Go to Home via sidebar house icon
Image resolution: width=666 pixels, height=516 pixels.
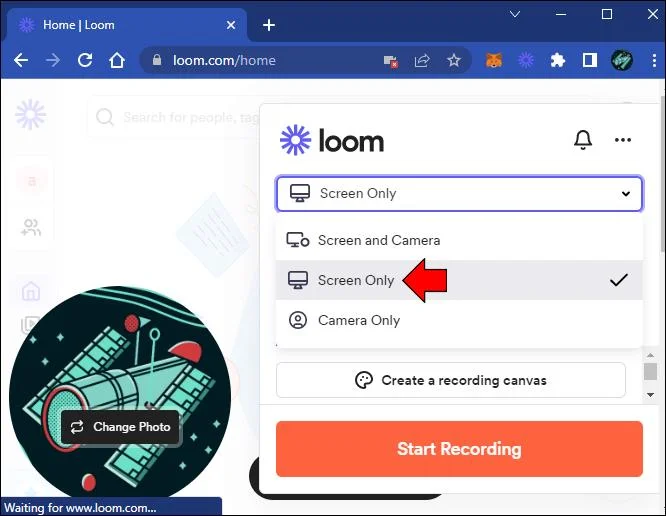[31, 291]
